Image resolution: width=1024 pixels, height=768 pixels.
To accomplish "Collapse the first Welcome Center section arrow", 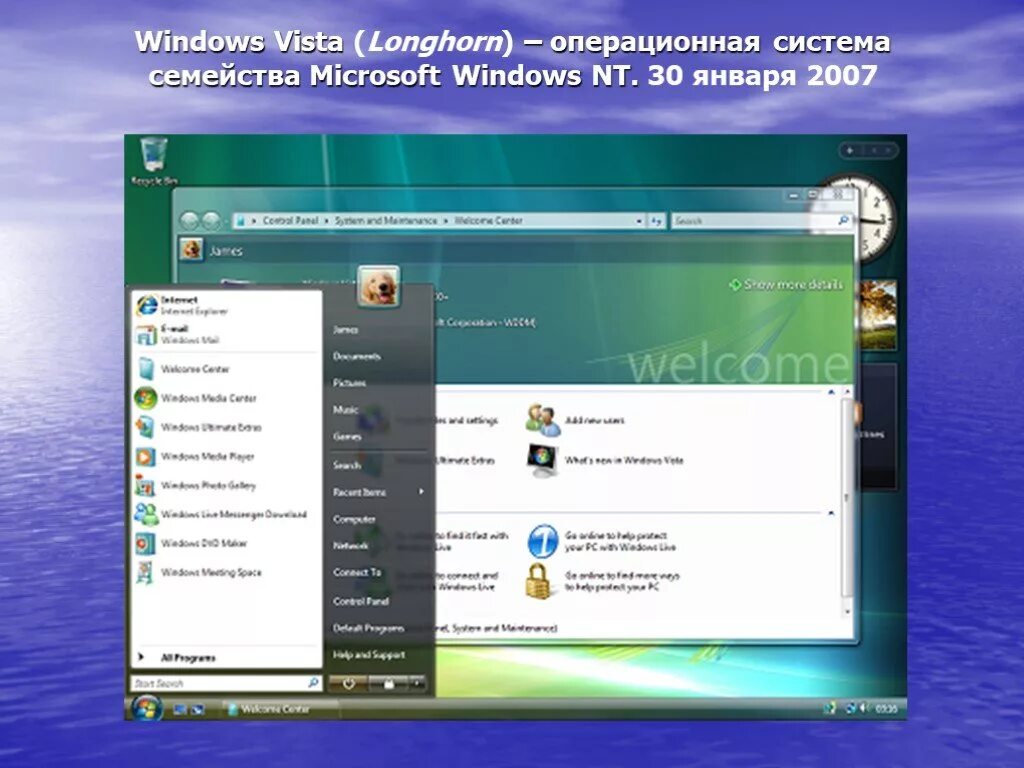I will [831, 392].
